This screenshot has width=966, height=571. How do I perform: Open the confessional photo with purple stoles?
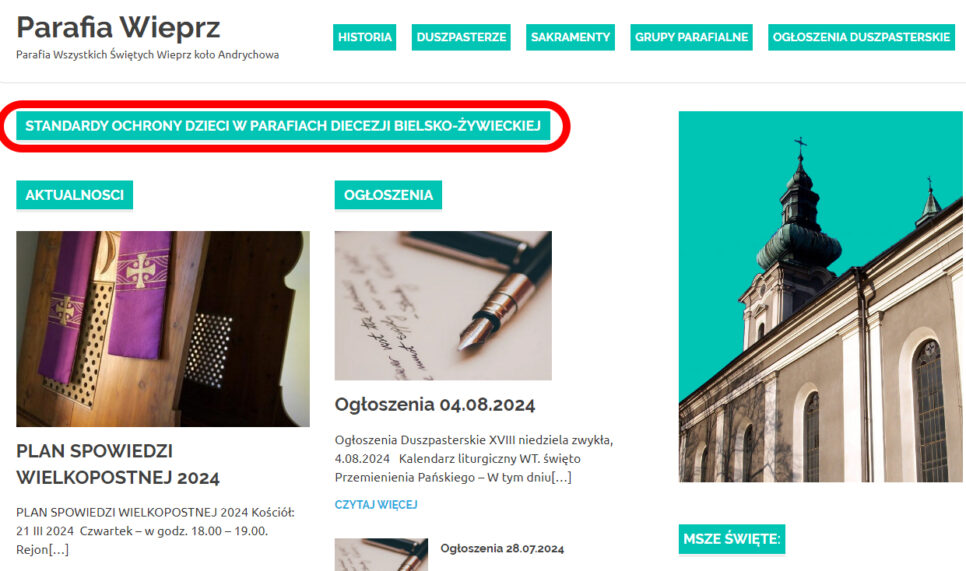click(163, 329)
